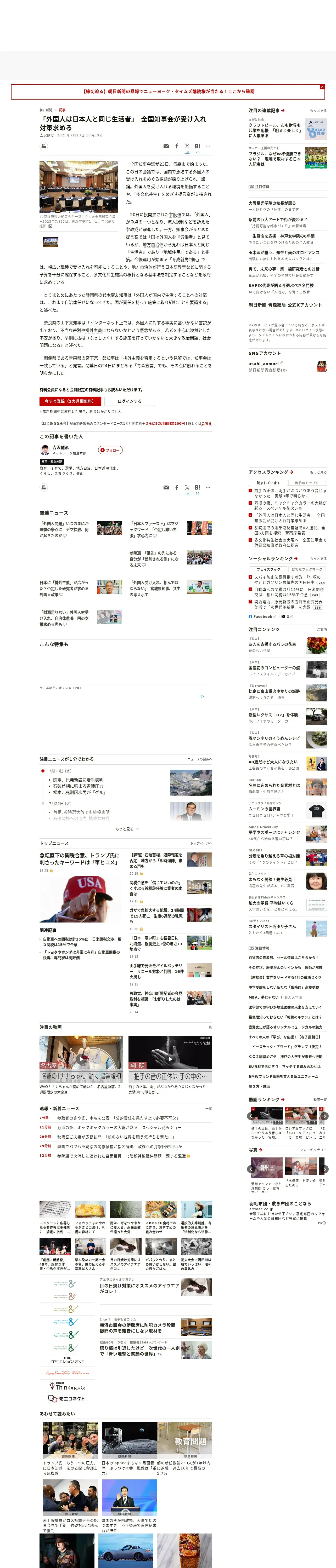Switch to the はてなブックマーク tab
This screenshot has height=1568, width=336.
307,569
